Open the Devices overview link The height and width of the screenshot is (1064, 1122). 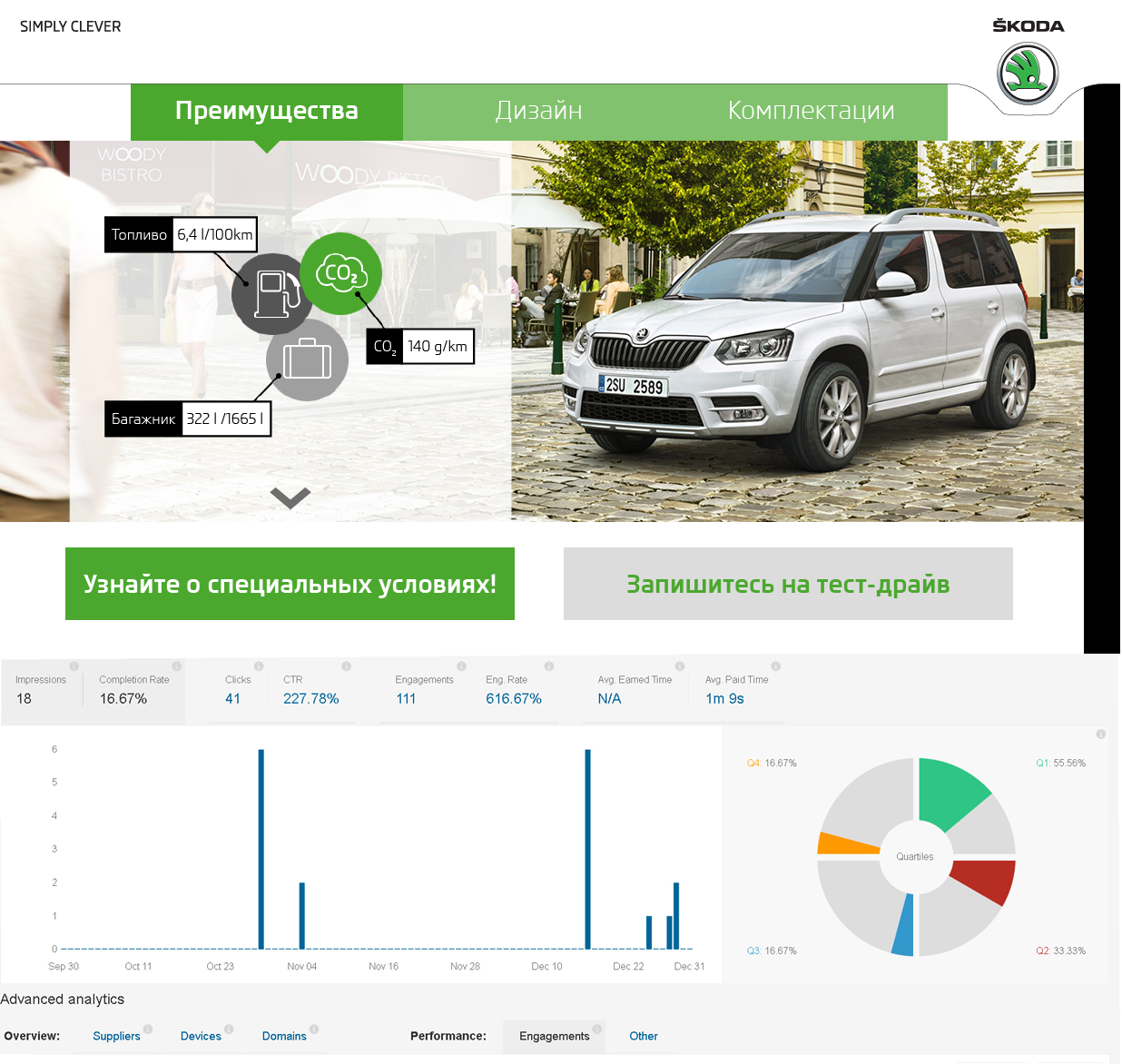tap(201, 1037)
